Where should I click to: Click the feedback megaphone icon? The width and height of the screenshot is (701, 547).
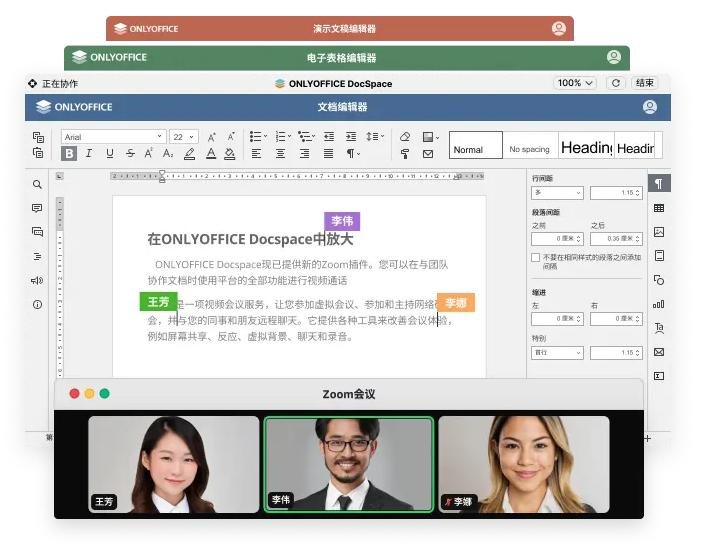click(38, 280)
